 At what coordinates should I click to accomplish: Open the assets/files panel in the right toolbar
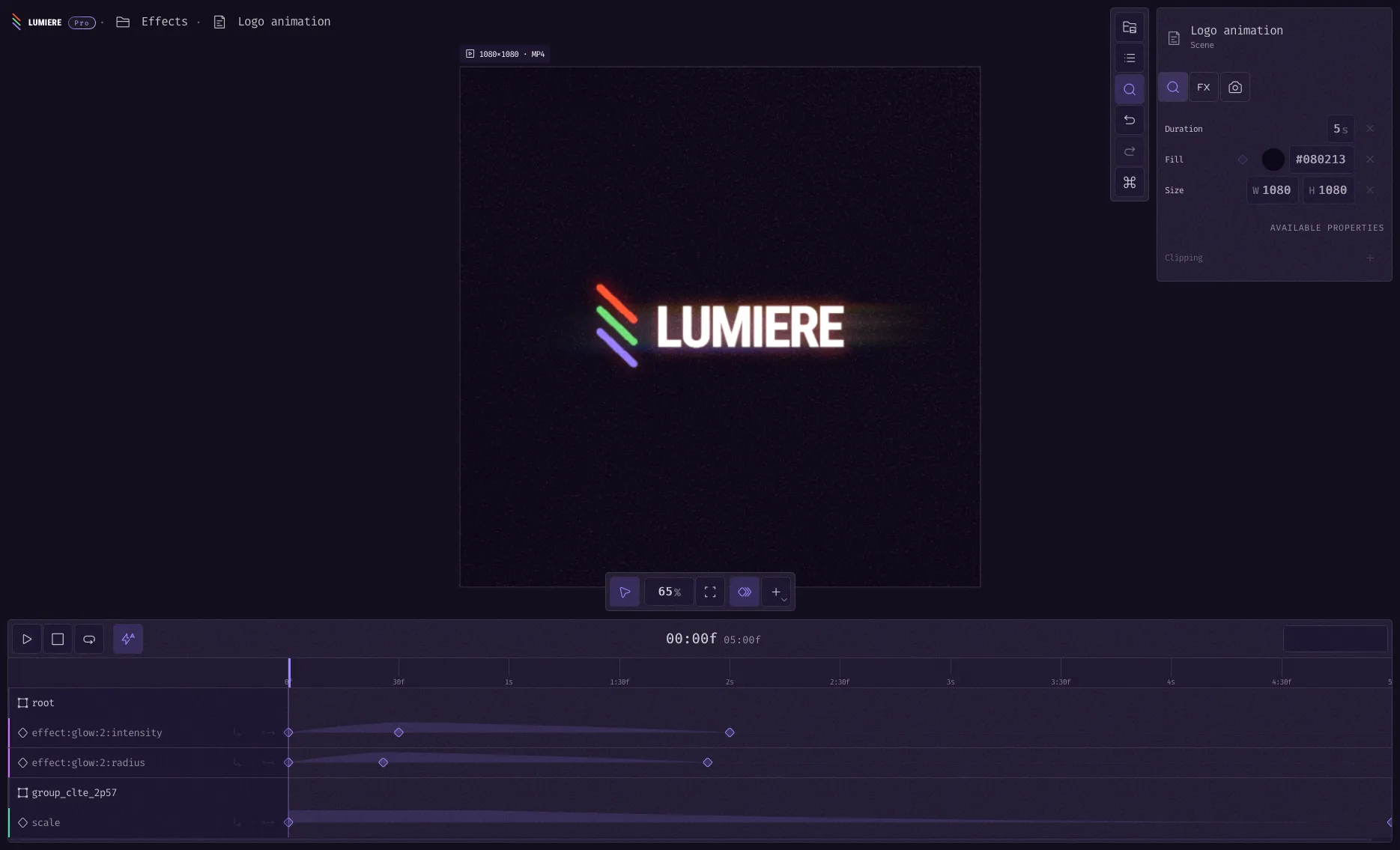[x=1129, y=27]
